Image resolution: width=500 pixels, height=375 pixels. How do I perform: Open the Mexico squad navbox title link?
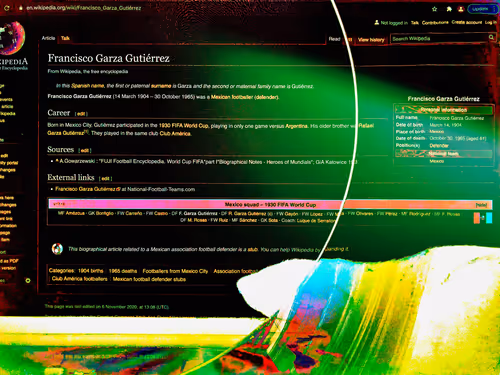point(270,205)
